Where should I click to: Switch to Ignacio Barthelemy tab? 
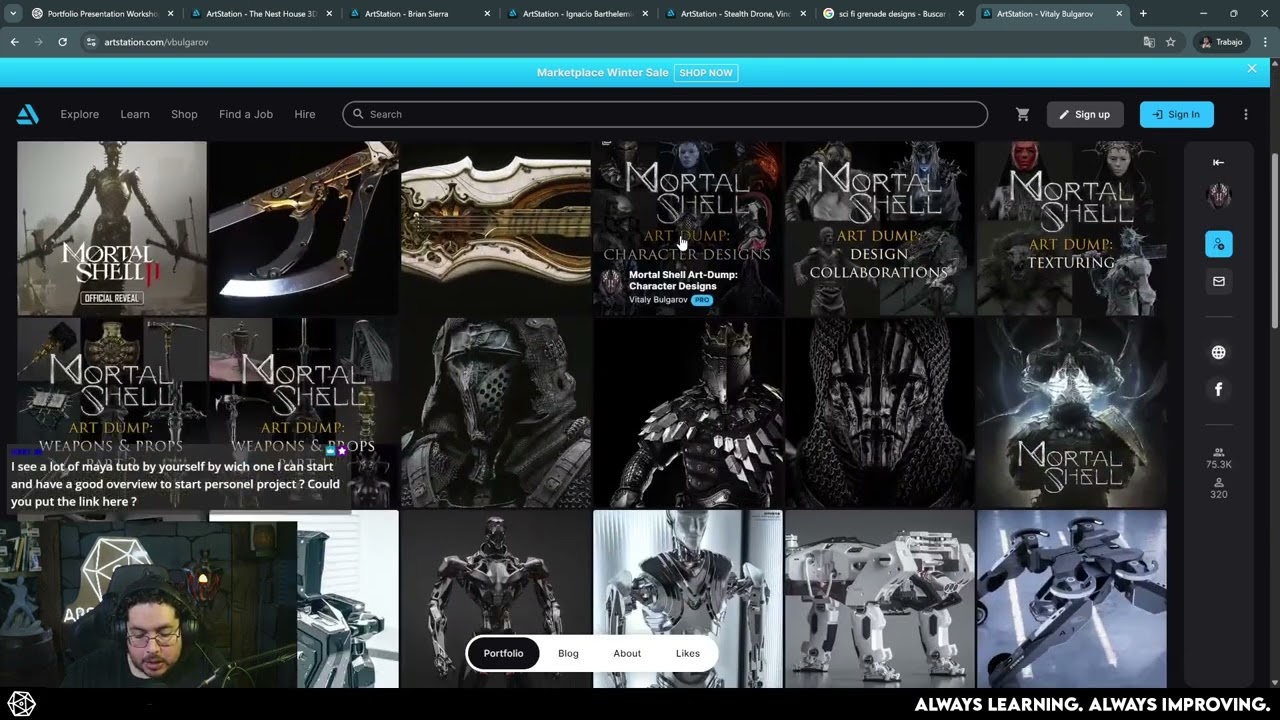tap(576, 14)
